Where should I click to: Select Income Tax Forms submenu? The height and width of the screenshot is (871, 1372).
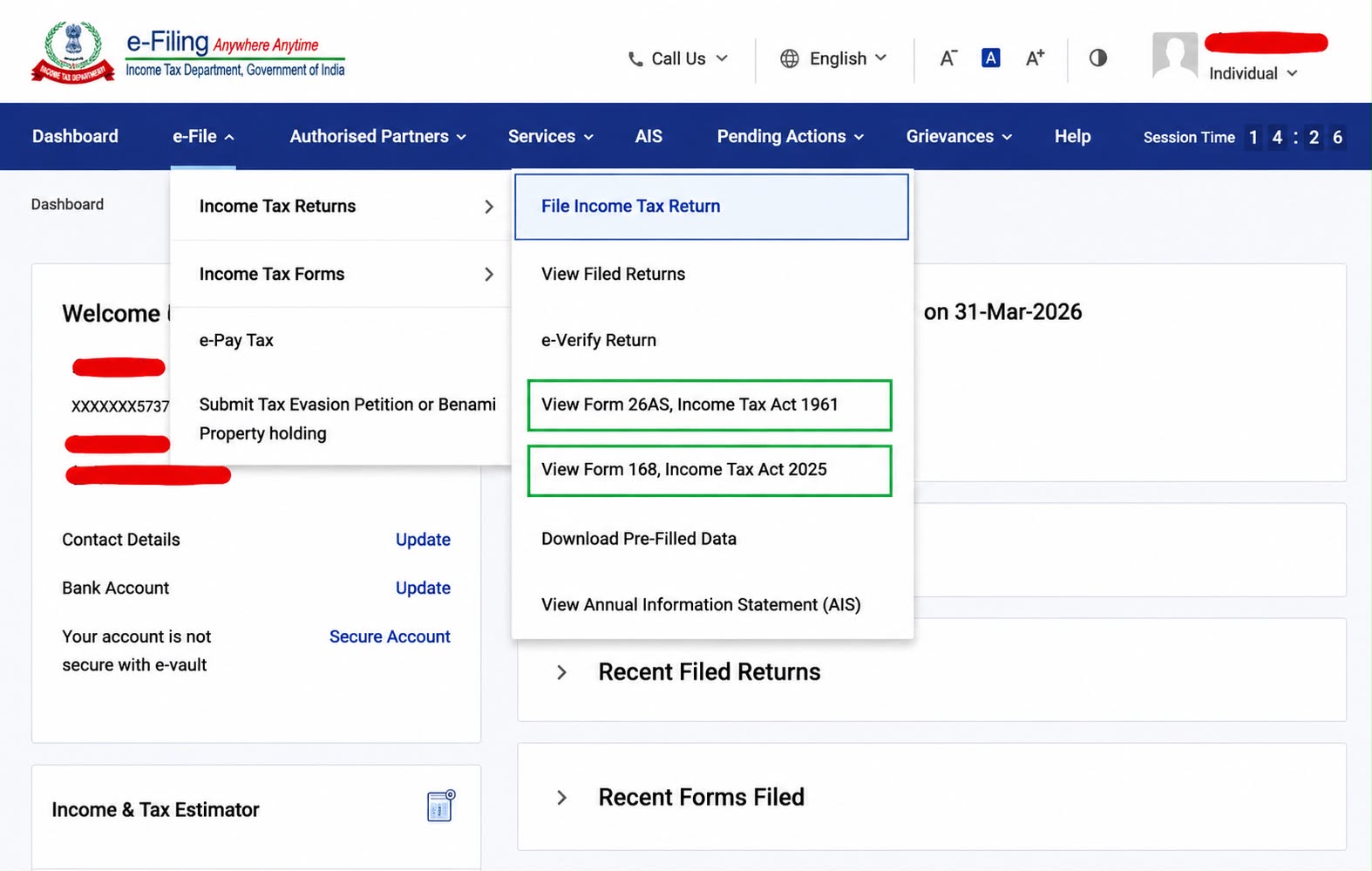click(x=341, y=274)
